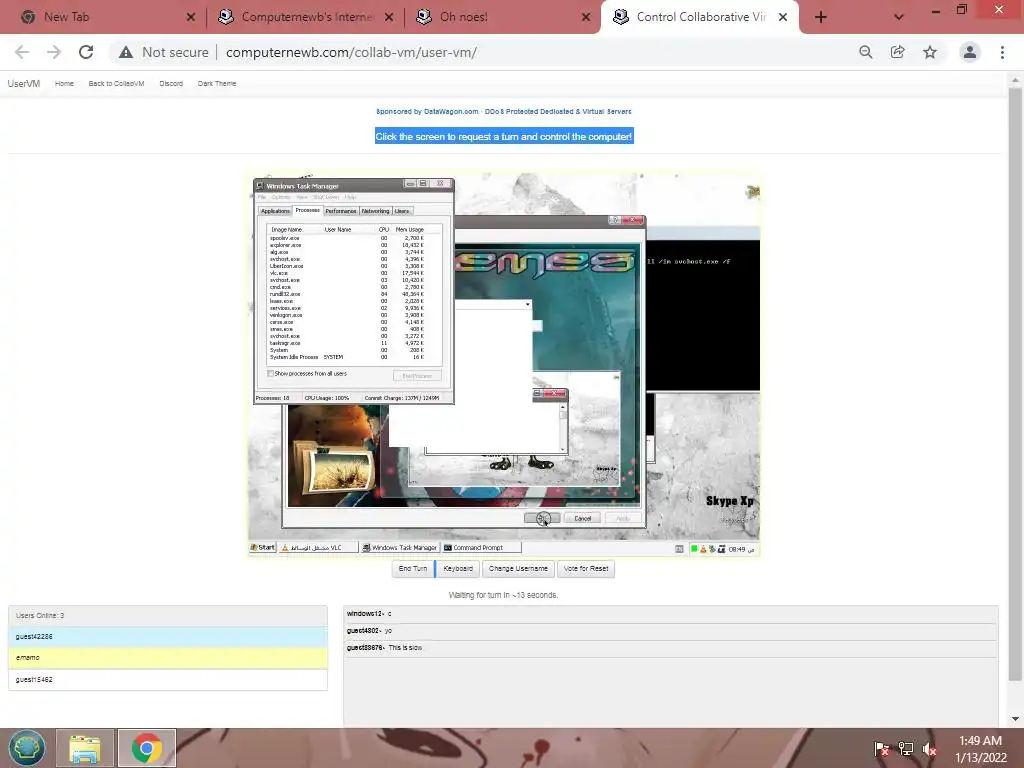Click the Vote for Reset button
Image resolution: width=1024 pixels, height=768 pixels.
point(586,569)
